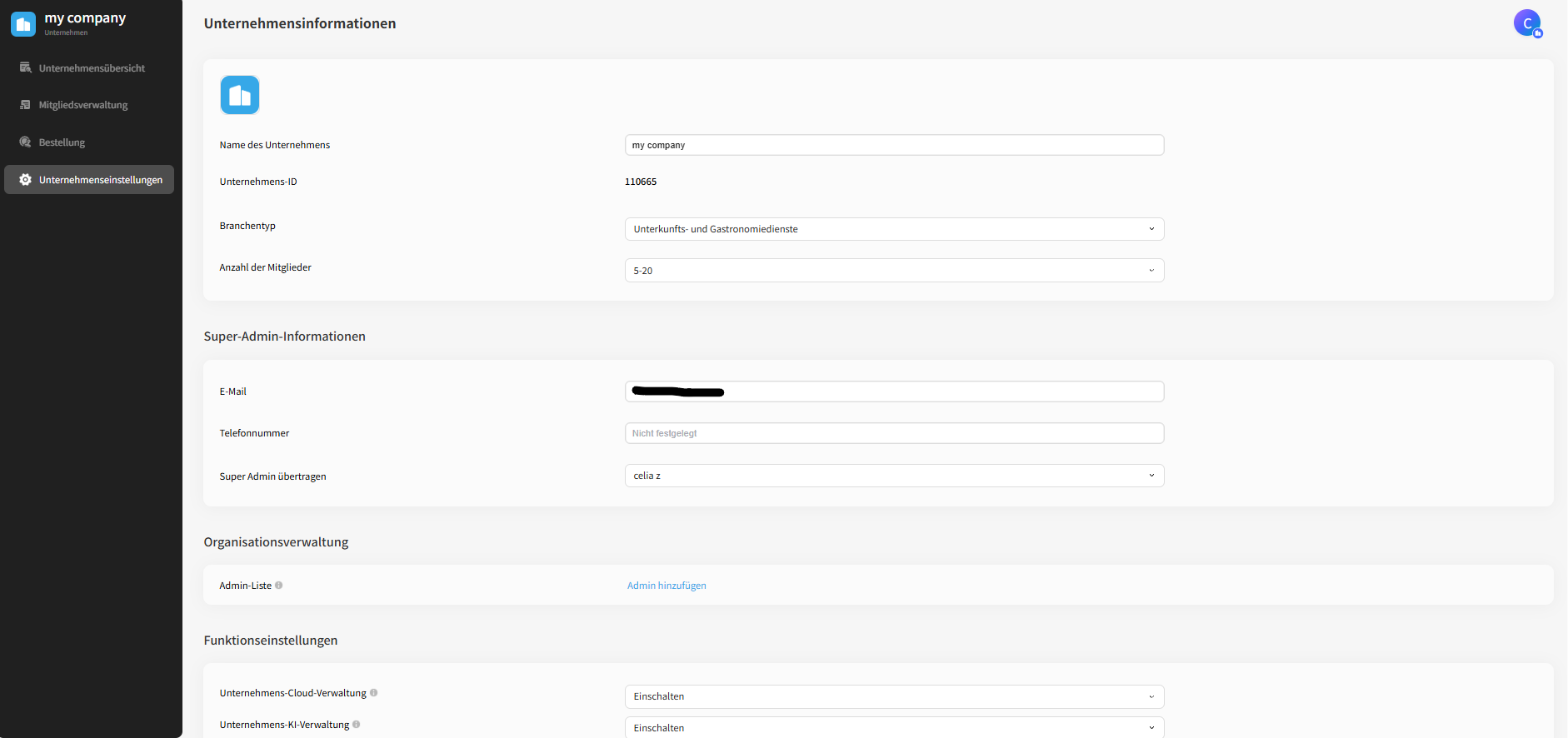This screenshot has height=738, width=1568.
Task: Click the Unternehmensübersicht sidebar icon
Action: click(x=25, y=67)
